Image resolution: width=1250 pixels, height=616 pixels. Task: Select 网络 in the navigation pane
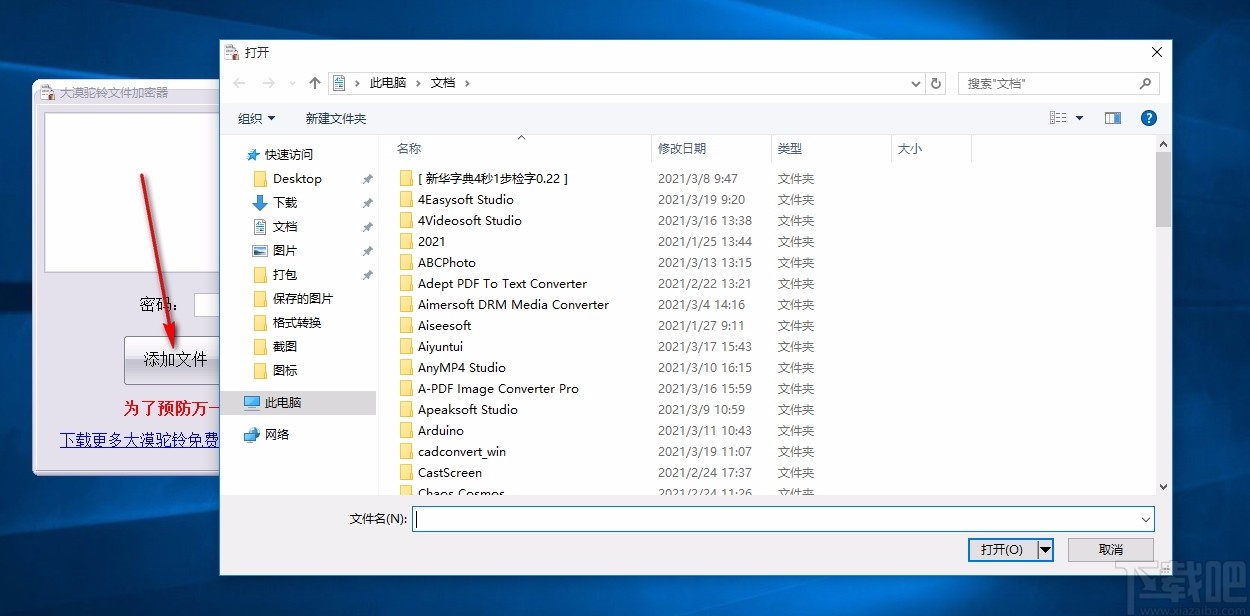(277, 434)
